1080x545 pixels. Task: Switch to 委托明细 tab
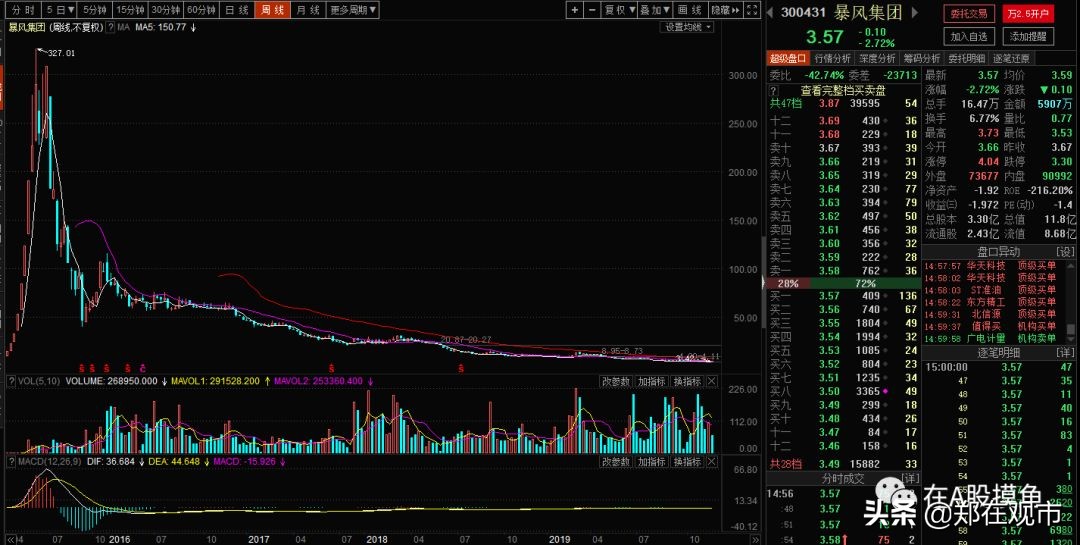(966, 59)
